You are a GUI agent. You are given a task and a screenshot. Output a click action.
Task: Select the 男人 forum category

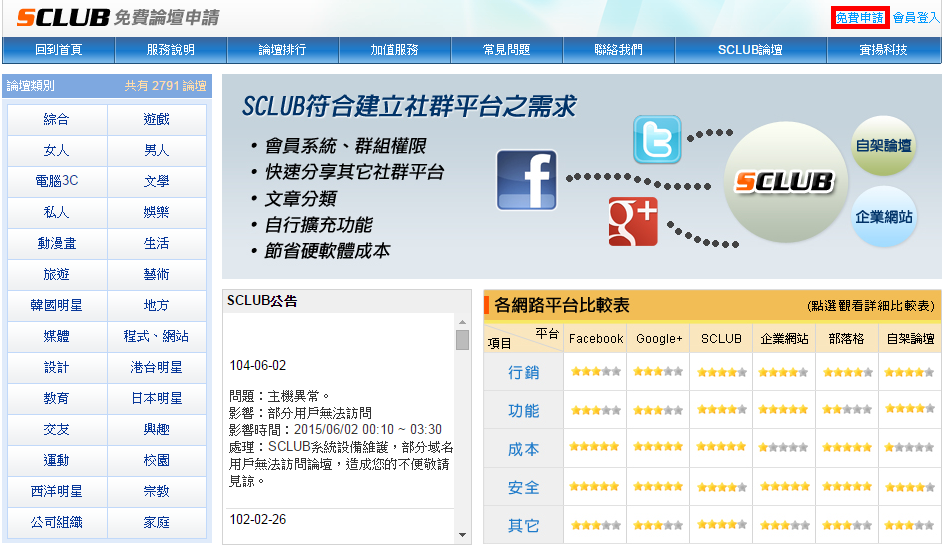coord(157,150)
